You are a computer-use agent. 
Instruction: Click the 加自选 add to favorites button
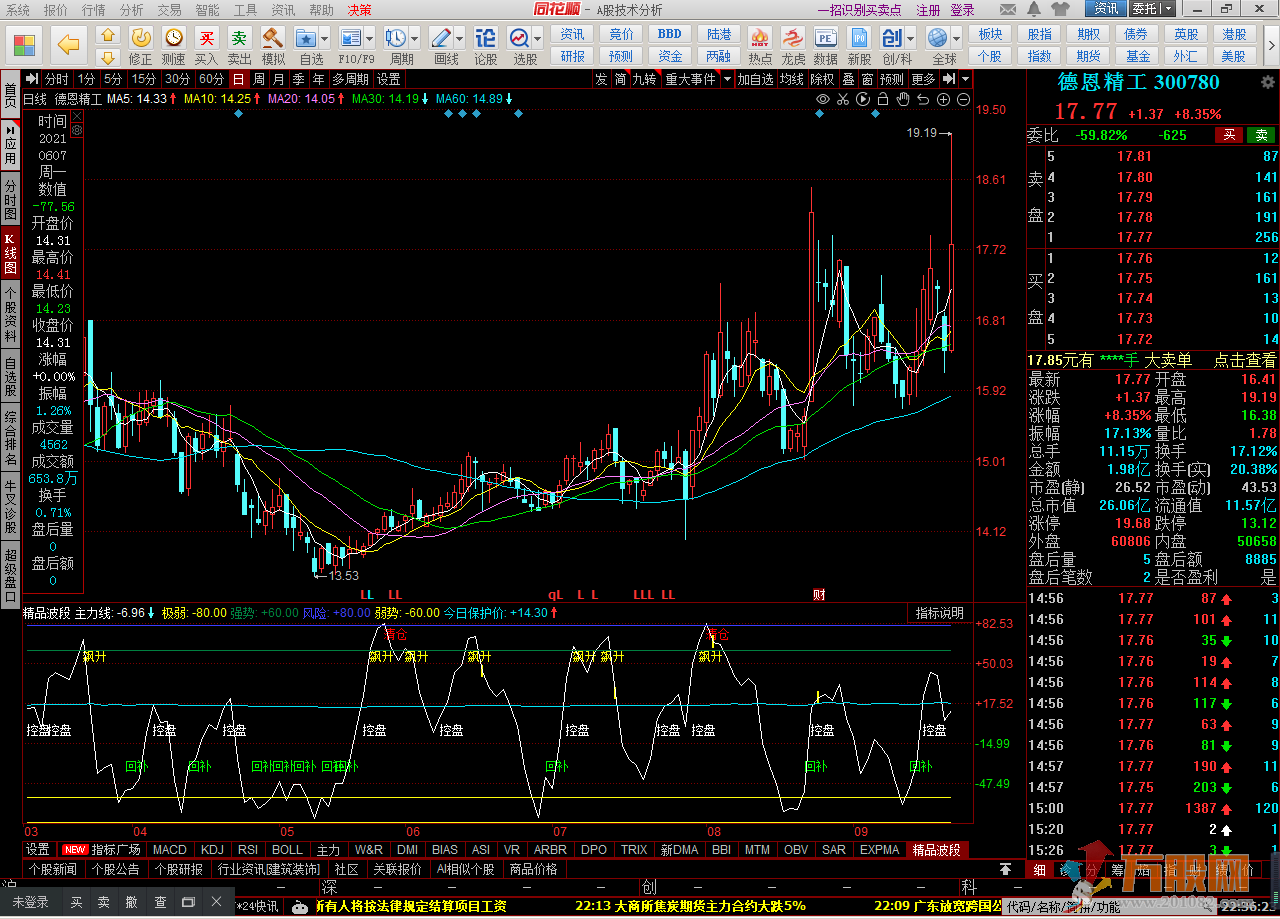[755, 79]
